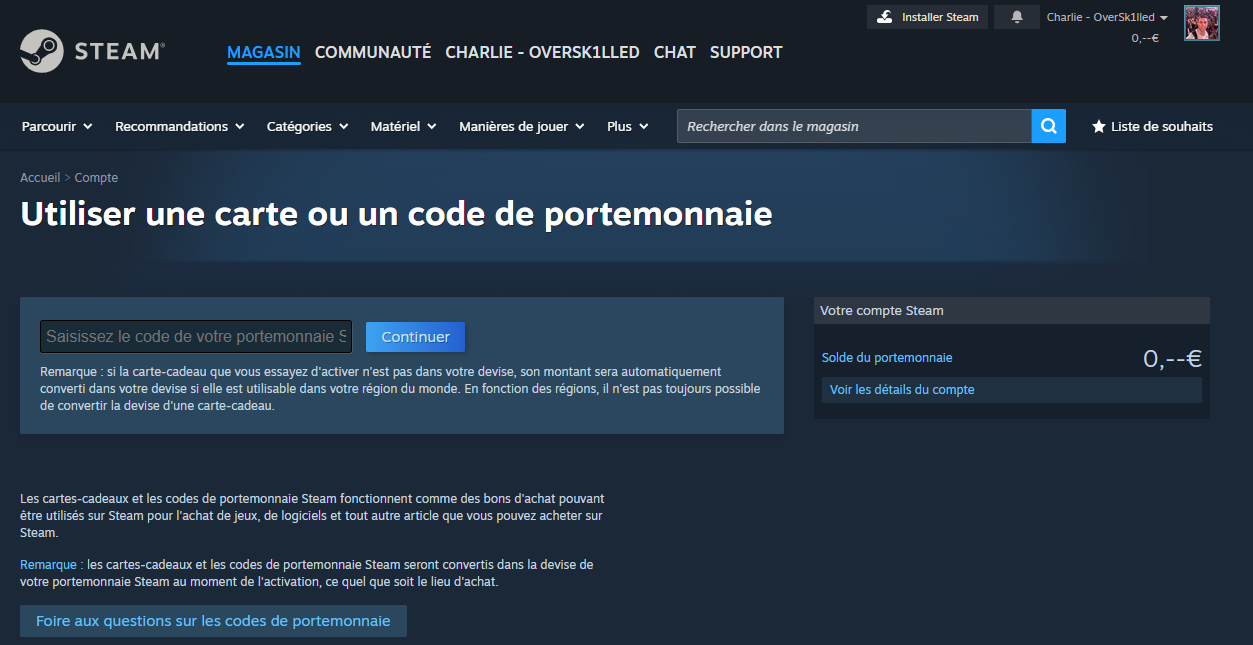The width and height of the screenshot is (1253, 645).
Task: Click the wallet balance under username
Action: [x=1145, y=38]
